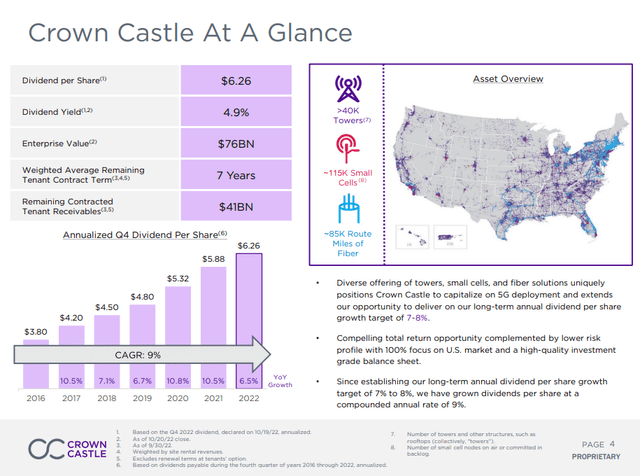Click the United States coverage map
The width and height of the screenshot is (640, 476).
tap(509, 173)
